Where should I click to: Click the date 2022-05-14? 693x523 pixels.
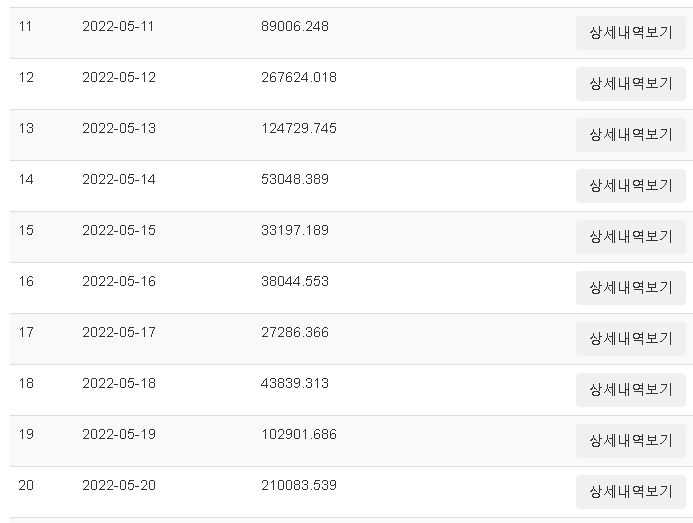coord(119,179)
